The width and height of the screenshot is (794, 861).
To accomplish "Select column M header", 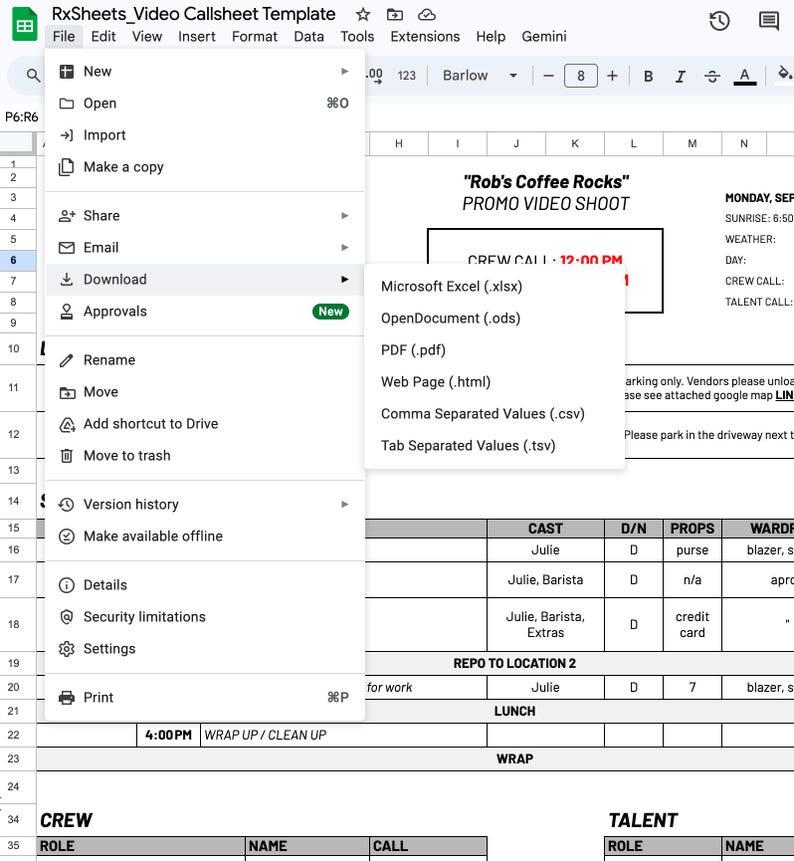I will 692,143.
